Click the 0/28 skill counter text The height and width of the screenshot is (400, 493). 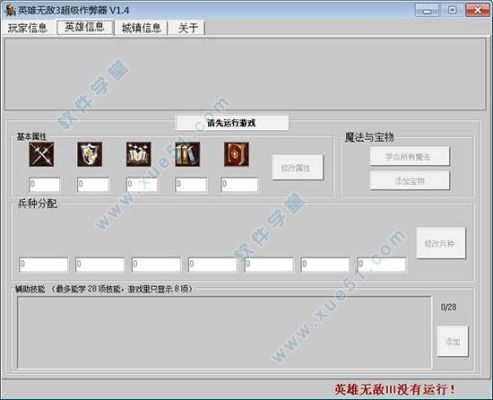[448, 307]
